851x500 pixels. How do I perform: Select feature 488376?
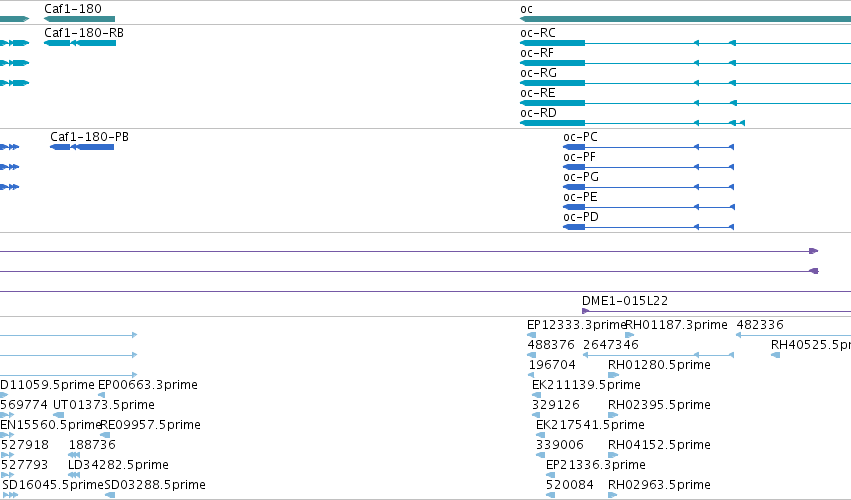(x=551, y=345)
